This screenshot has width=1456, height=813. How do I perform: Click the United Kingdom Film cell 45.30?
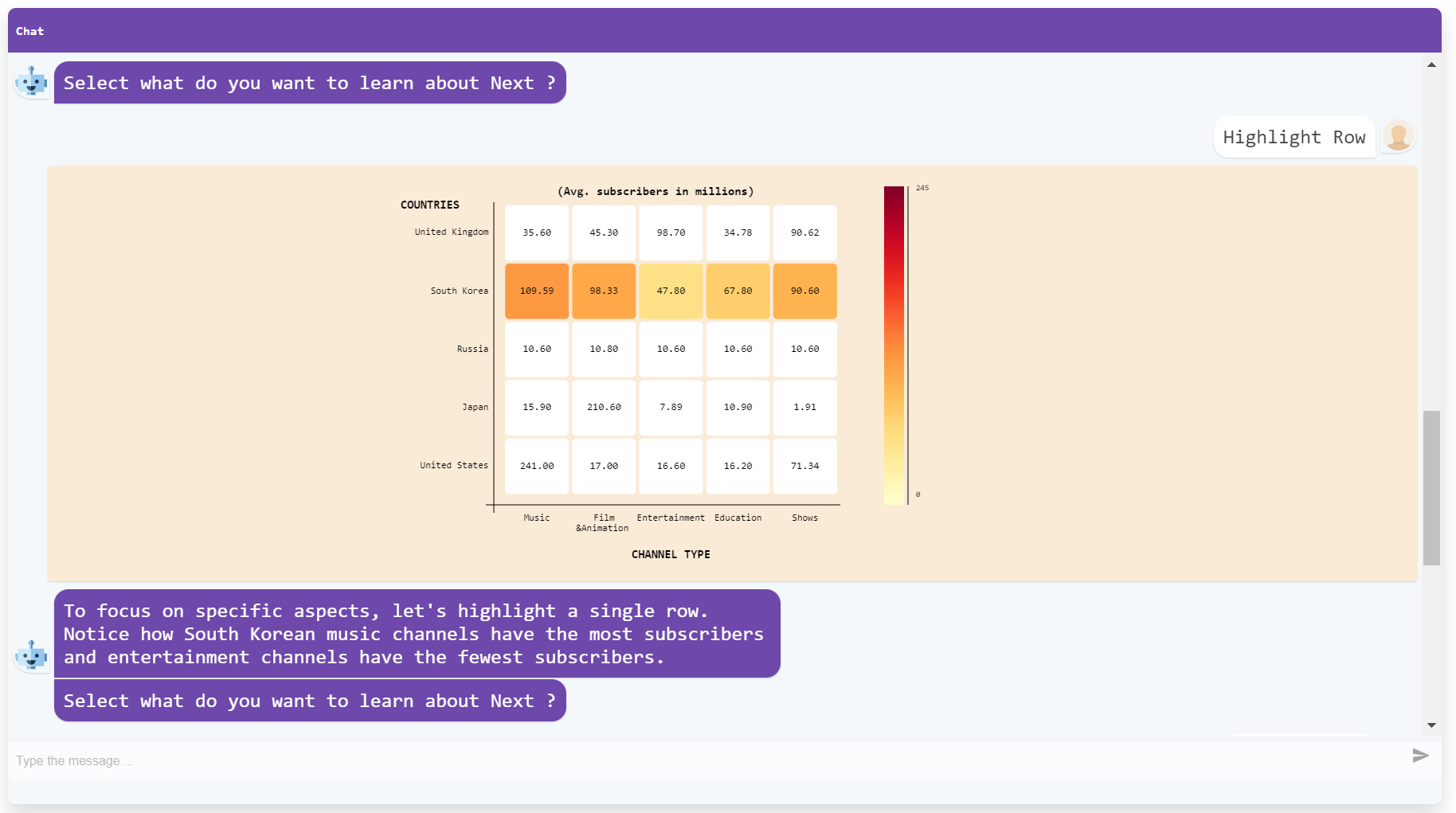tap(604, 233)
